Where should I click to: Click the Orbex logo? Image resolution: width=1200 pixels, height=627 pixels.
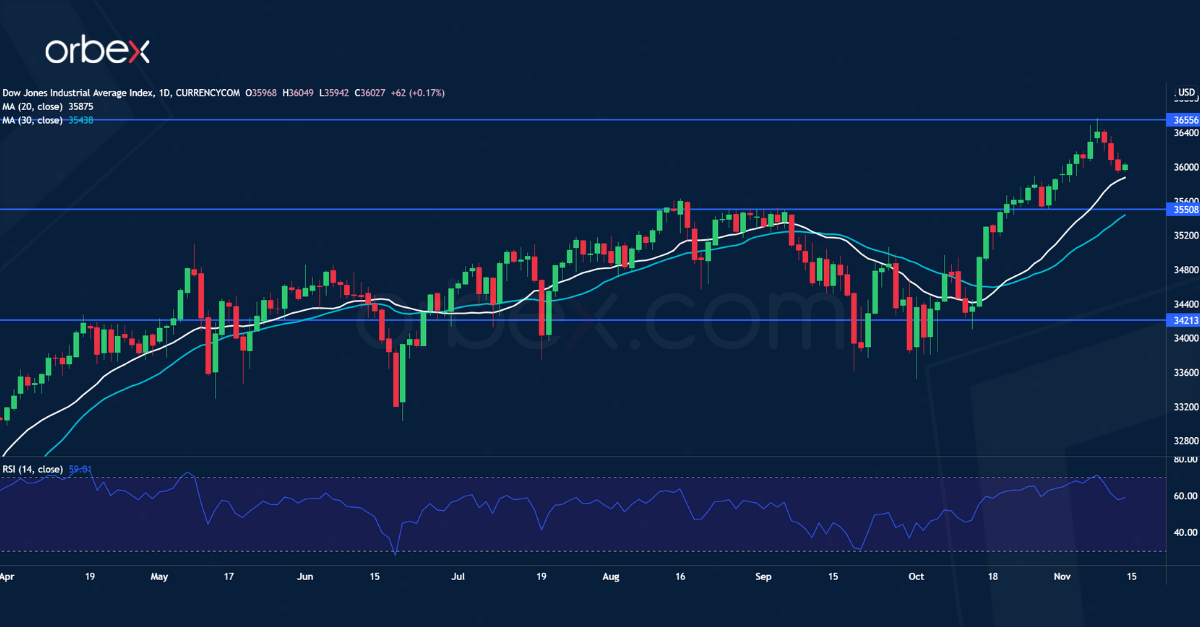coord(97,50)
